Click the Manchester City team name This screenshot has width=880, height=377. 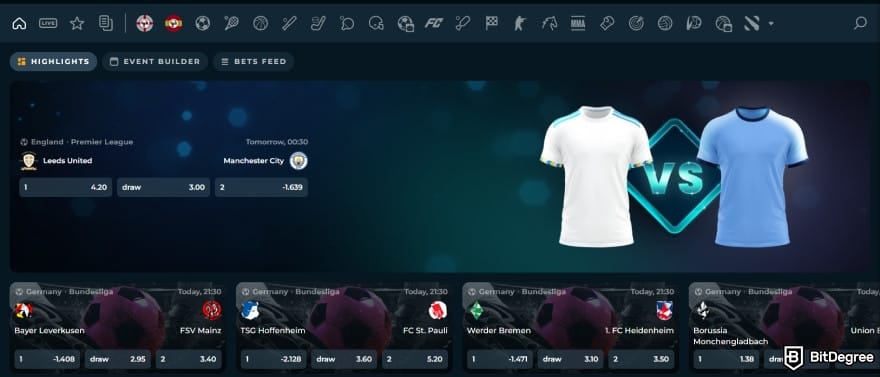click(x=254, y=160)
